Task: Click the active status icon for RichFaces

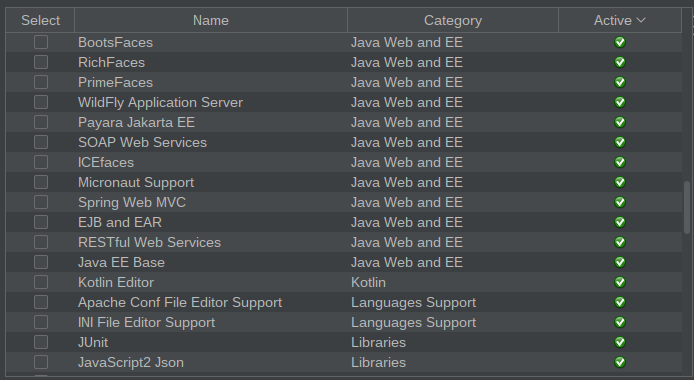Action: click(620, 62)
